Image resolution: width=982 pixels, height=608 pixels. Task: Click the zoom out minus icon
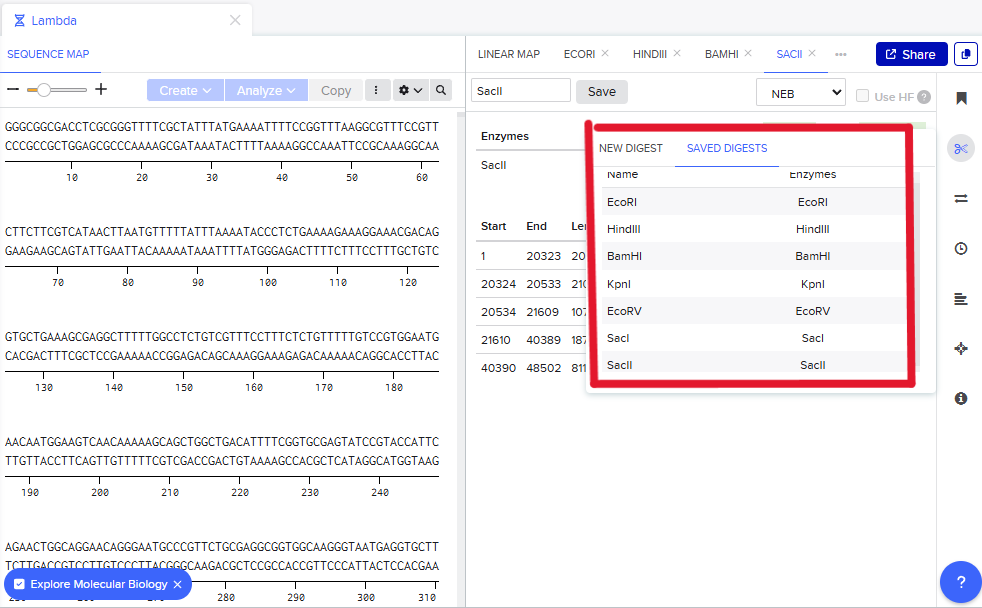tap(13, 90)
